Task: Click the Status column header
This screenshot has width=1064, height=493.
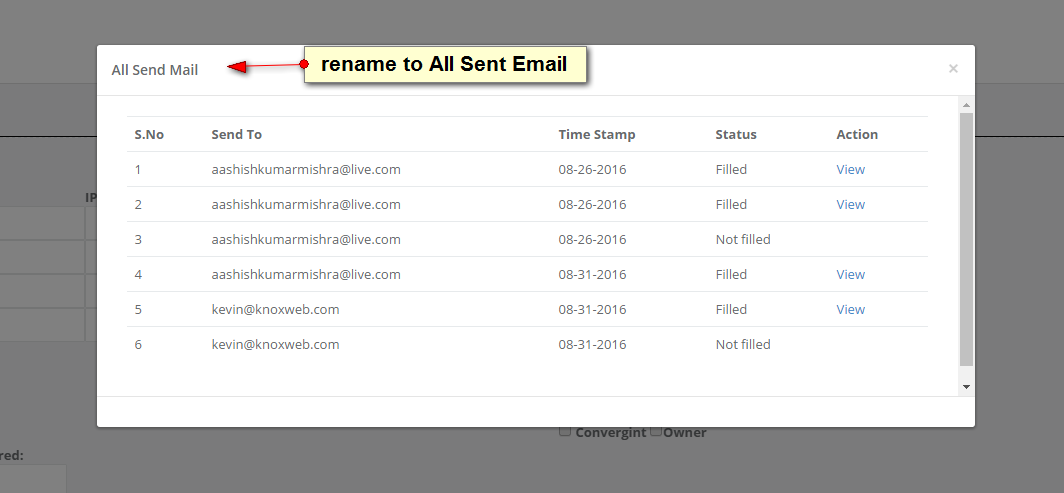Action: (736, 134)
